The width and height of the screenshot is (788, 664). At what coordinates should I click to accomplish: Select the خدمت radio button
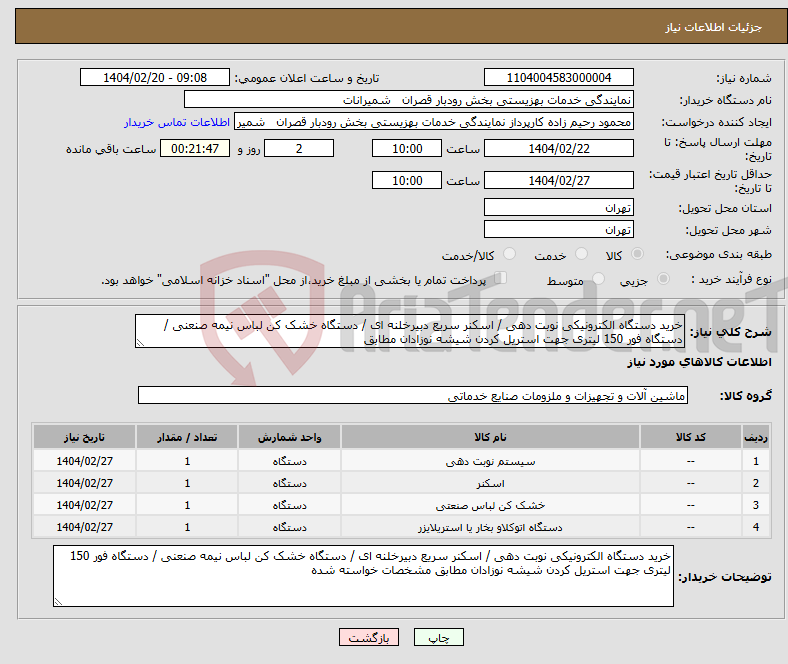[x=581, y=254]
